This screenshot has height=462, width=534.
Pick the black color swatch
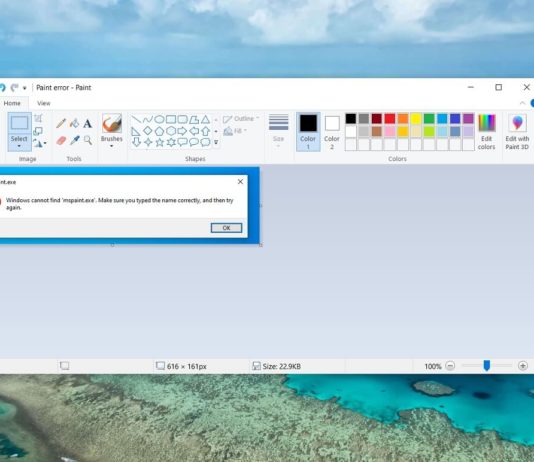pos(351,118)
